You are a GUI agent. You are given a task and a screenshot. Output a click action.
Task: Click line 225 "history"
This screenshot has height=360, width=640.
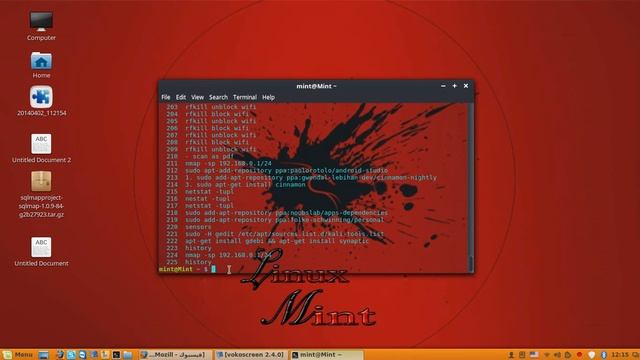(189, 262)
